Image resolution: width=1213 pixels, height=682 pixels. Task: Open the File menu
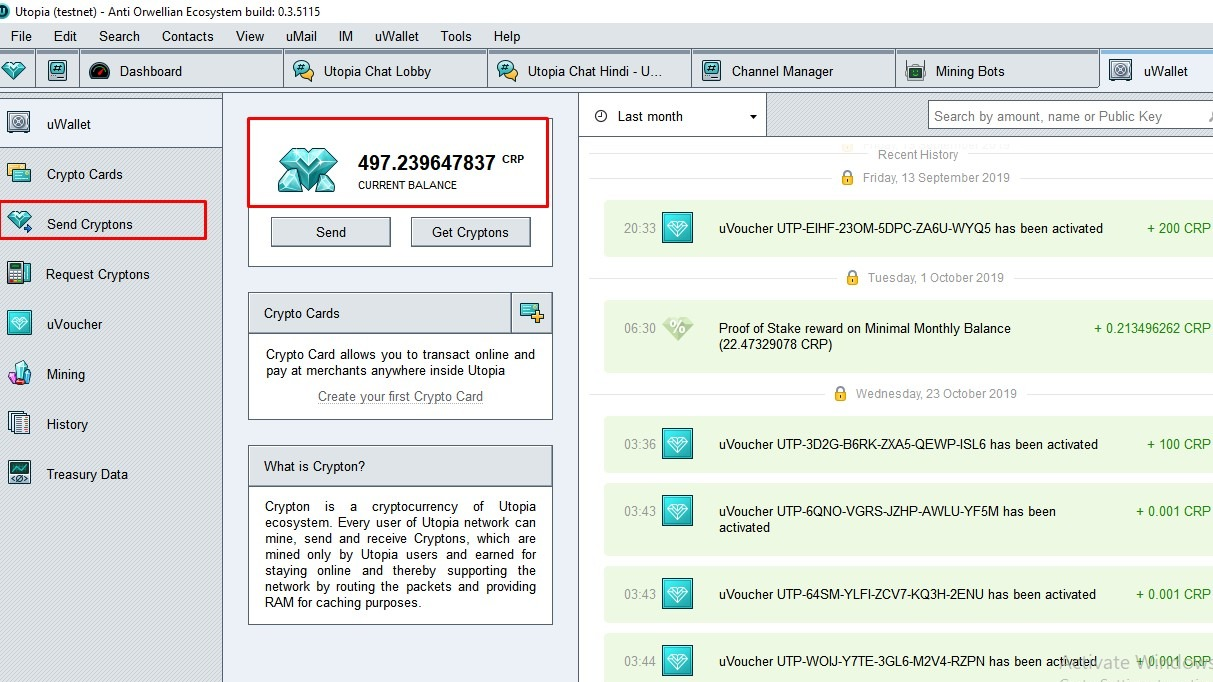pos(21,36)
